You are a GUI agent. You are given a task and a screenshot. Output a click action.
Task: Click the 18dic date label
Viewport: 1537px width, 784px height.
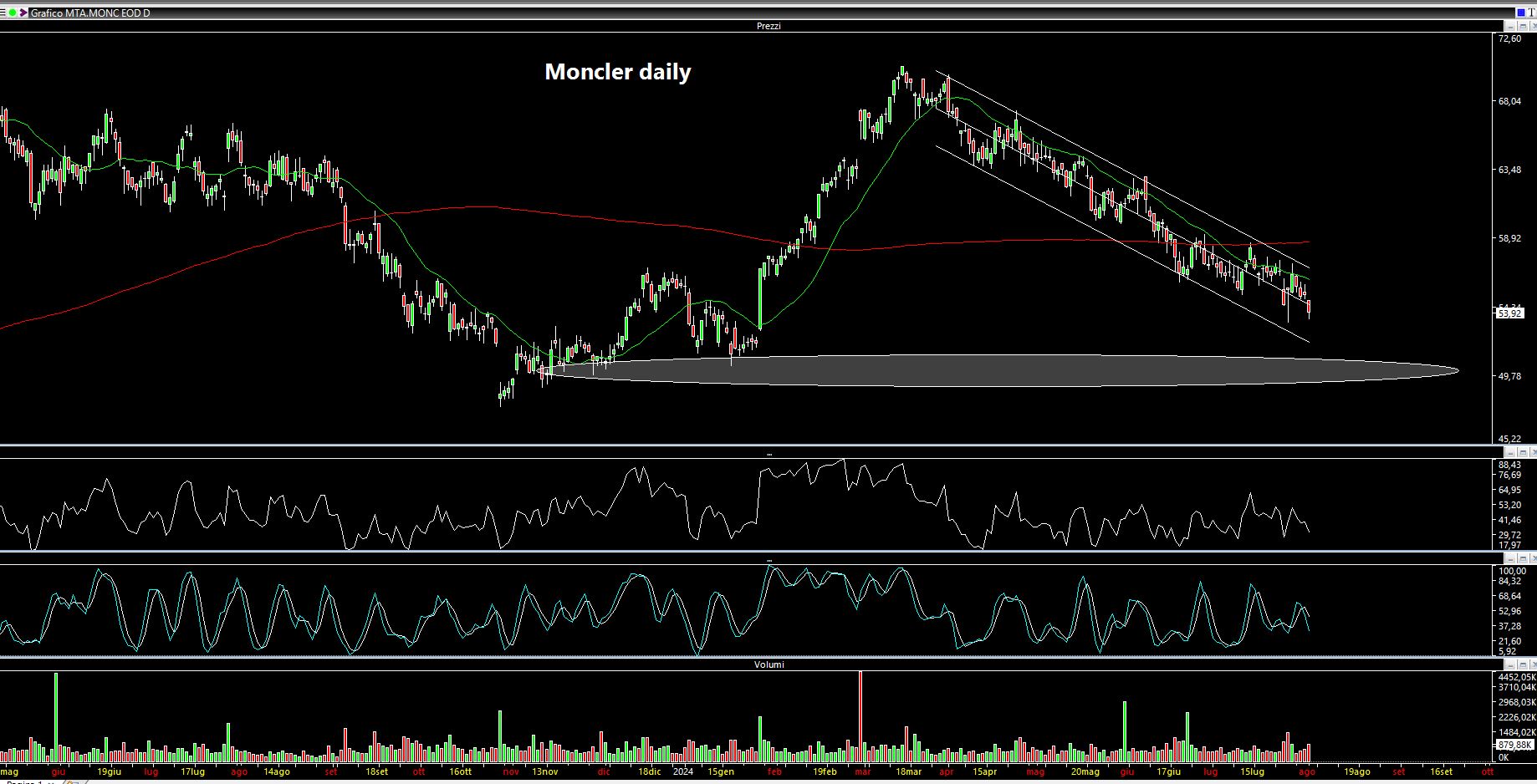coord(649,771)
